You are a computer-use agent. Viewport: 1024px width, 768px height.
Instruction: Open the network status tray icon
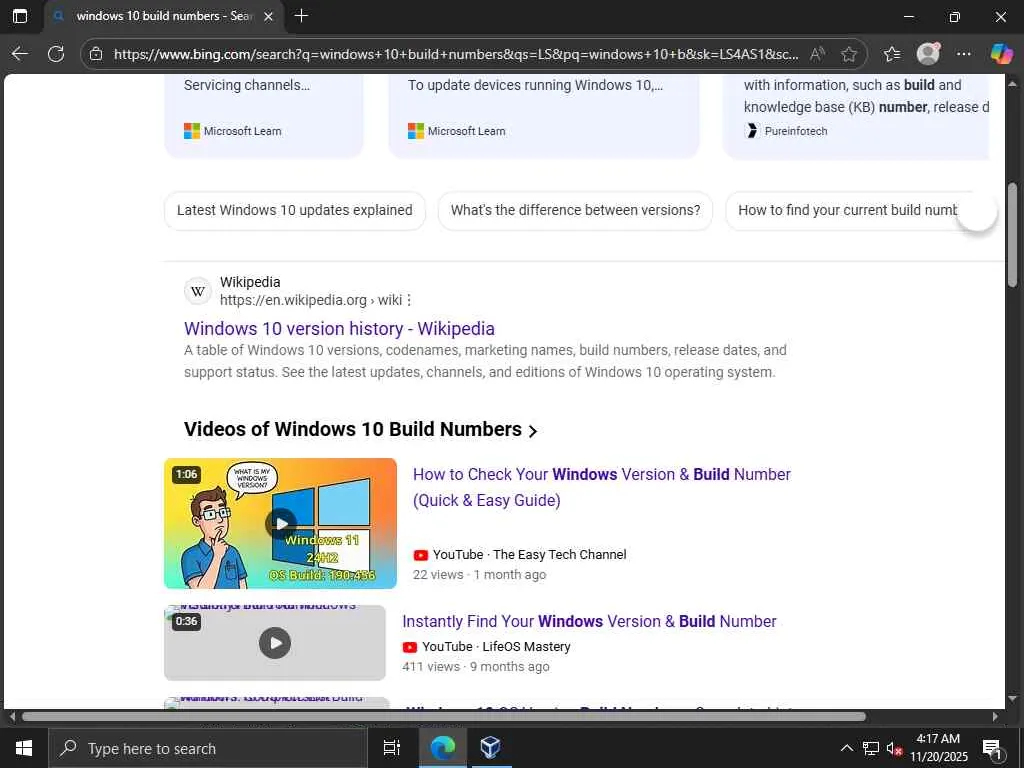[871, 748]
